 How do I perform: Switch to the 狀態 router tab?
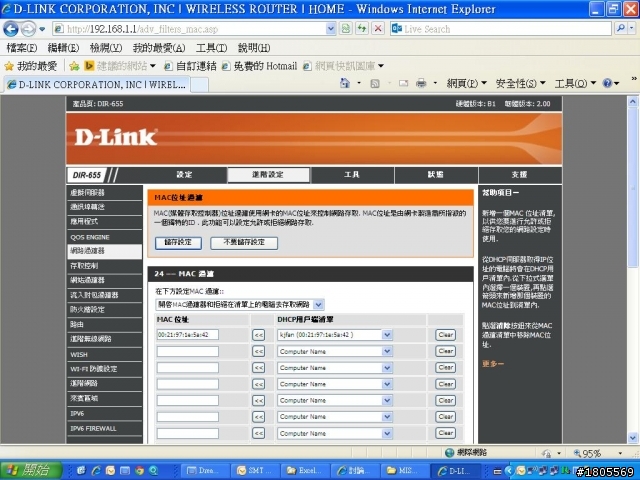[436, 175]
